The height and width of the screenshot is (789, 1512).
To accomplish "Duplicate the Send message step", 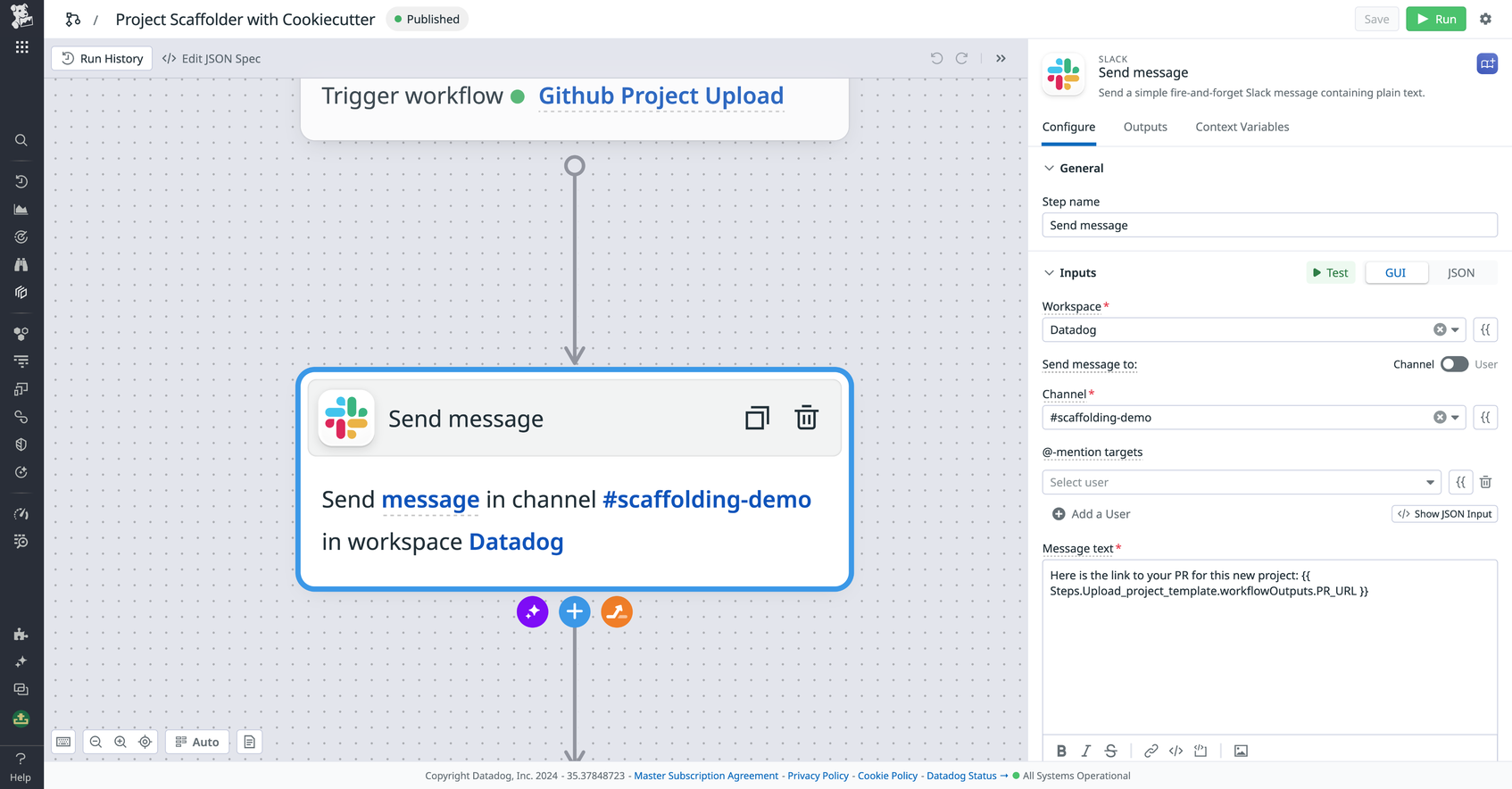I will coord(756,418).
